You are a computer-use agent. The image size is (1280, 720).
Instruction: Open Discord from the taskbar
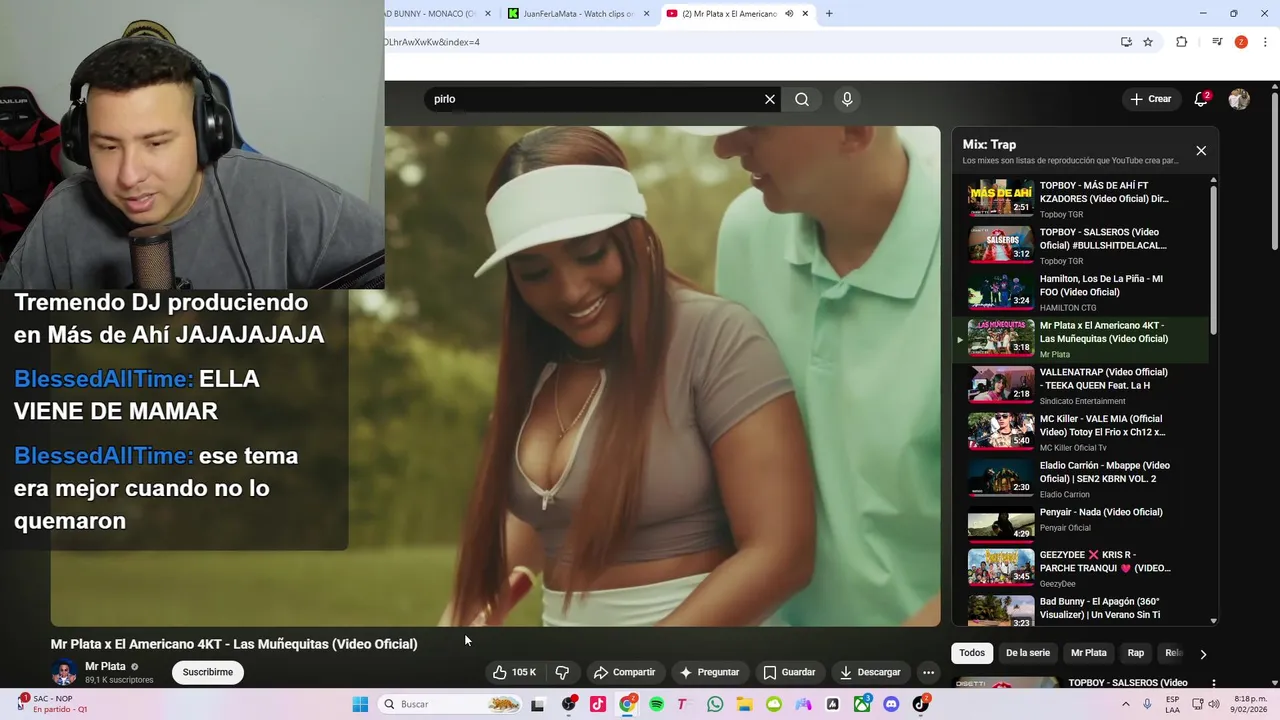tap(891, 704)
